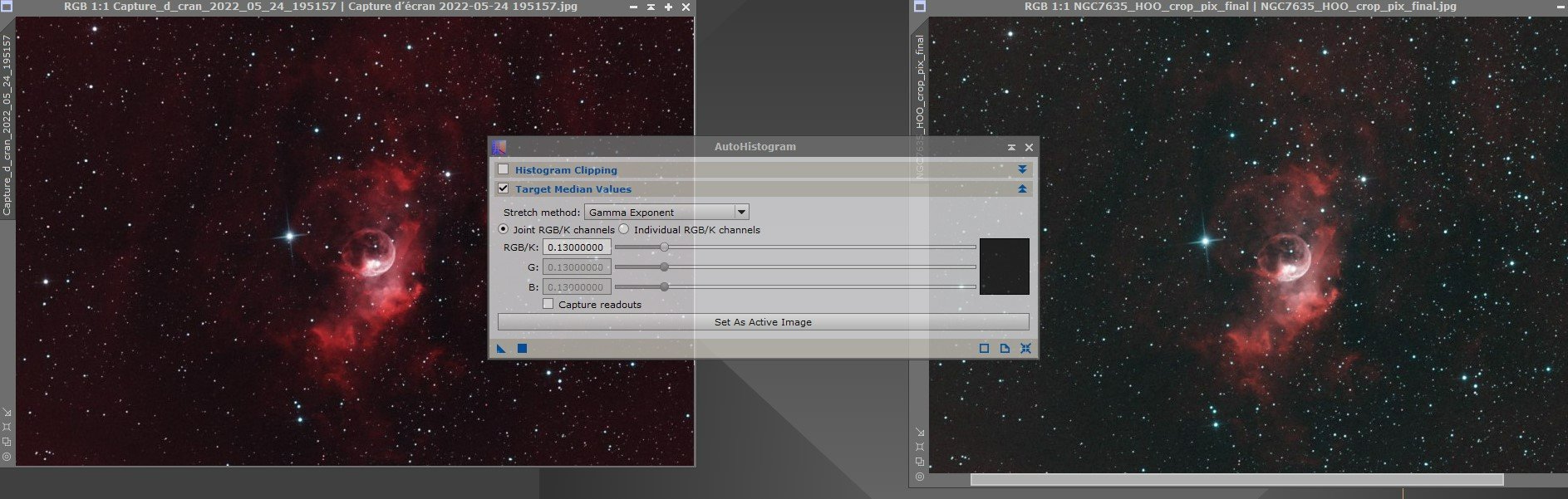1568x499 pixels.
Task: Click the New Instance triangle icon in AutoHistogram
Action: (501, 349)
